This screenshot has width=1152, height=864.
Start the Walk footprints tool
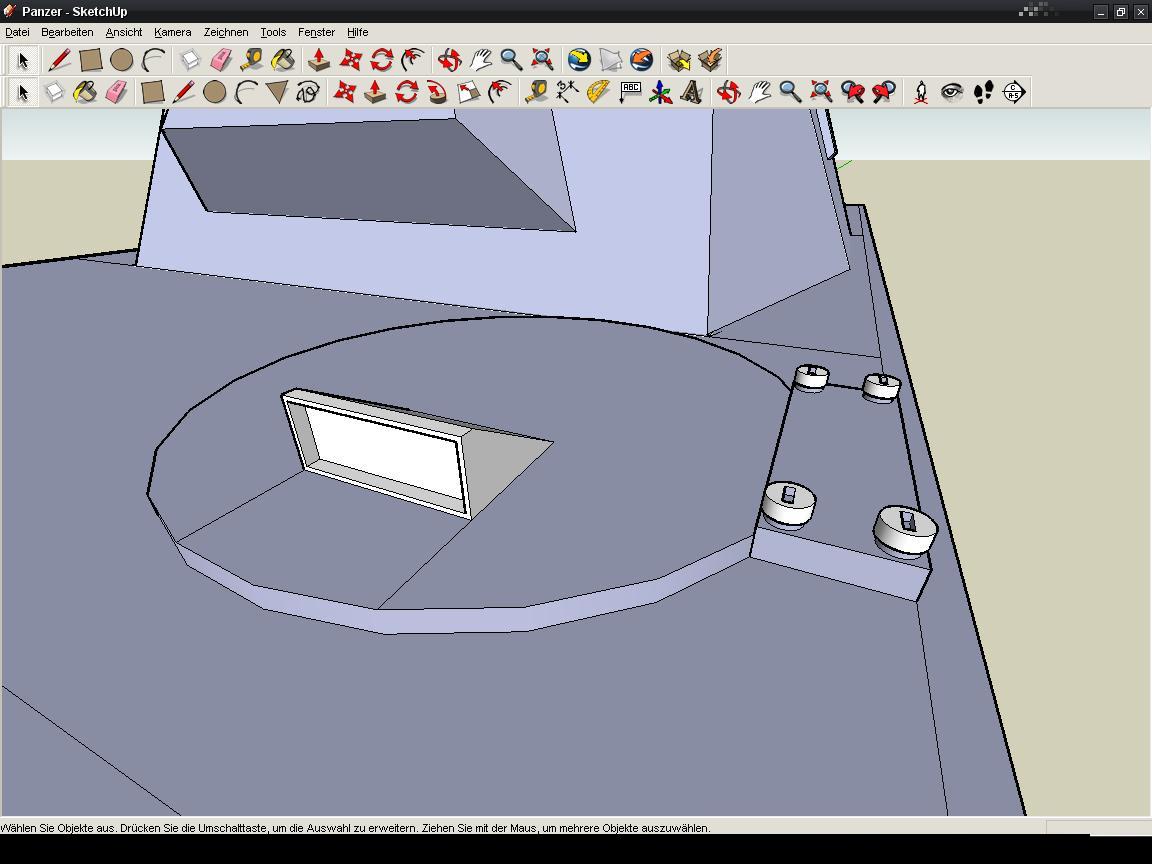coord(983,93)
